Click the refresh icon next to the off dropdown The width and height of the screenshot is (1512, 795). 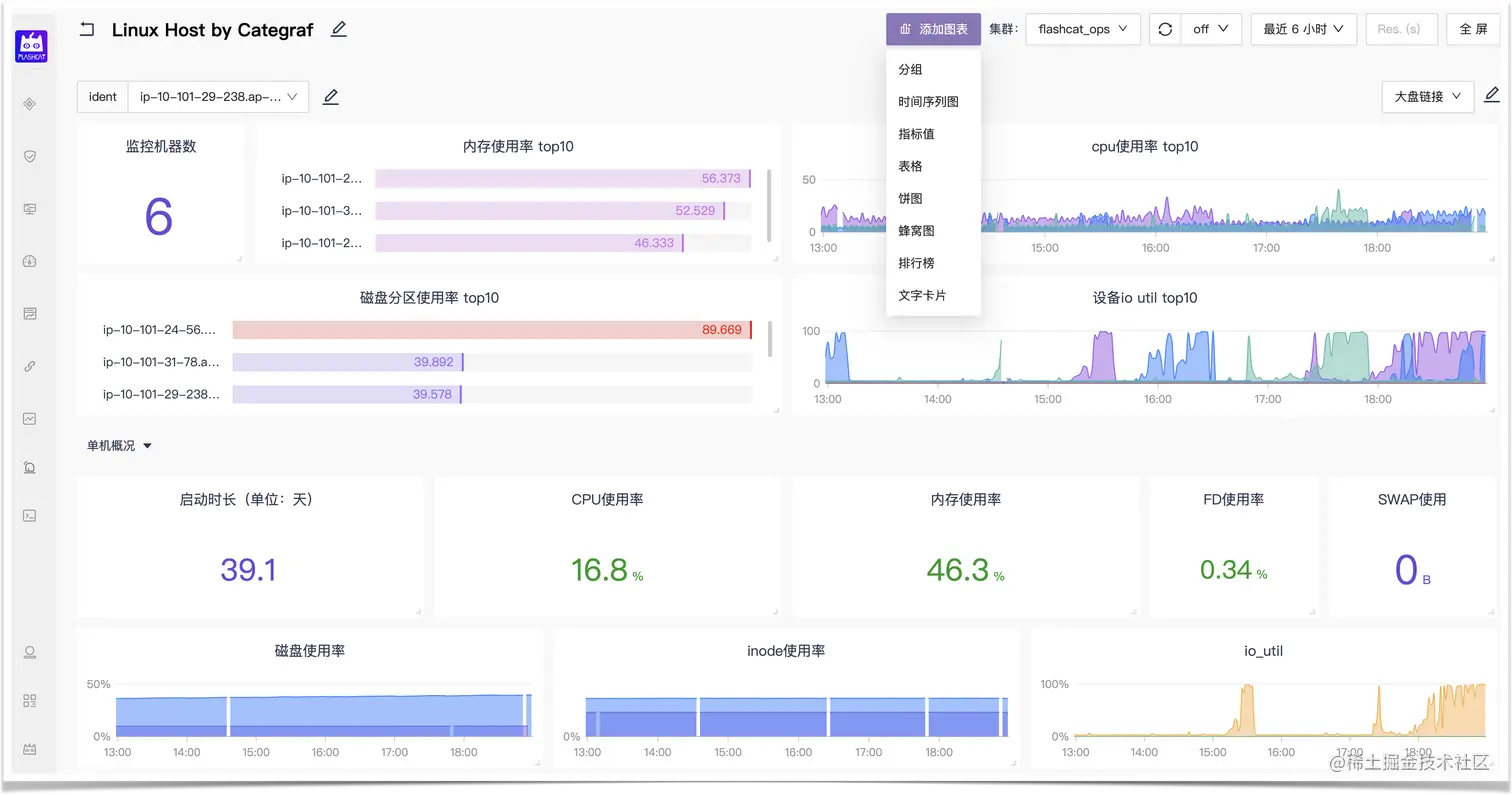coord(1164,29)
